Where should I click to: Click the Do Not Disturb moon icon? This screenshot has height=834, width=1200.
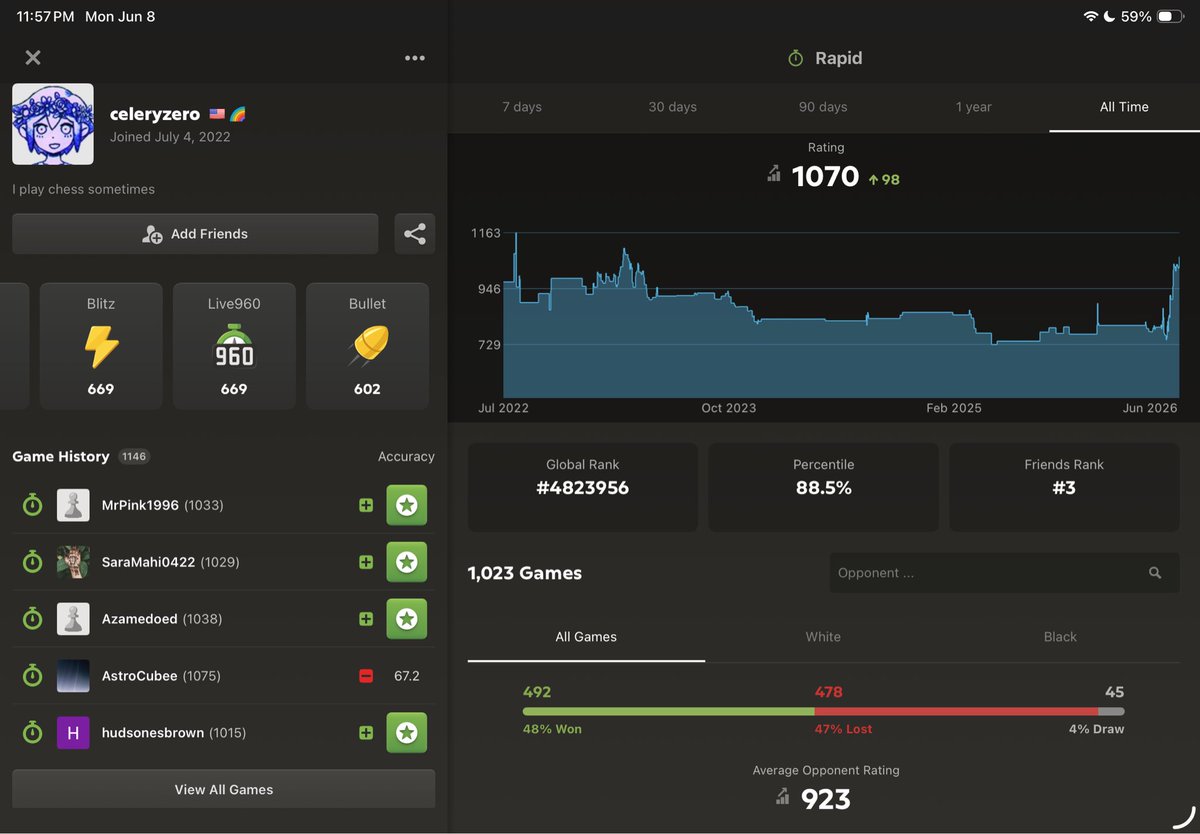1110,17
